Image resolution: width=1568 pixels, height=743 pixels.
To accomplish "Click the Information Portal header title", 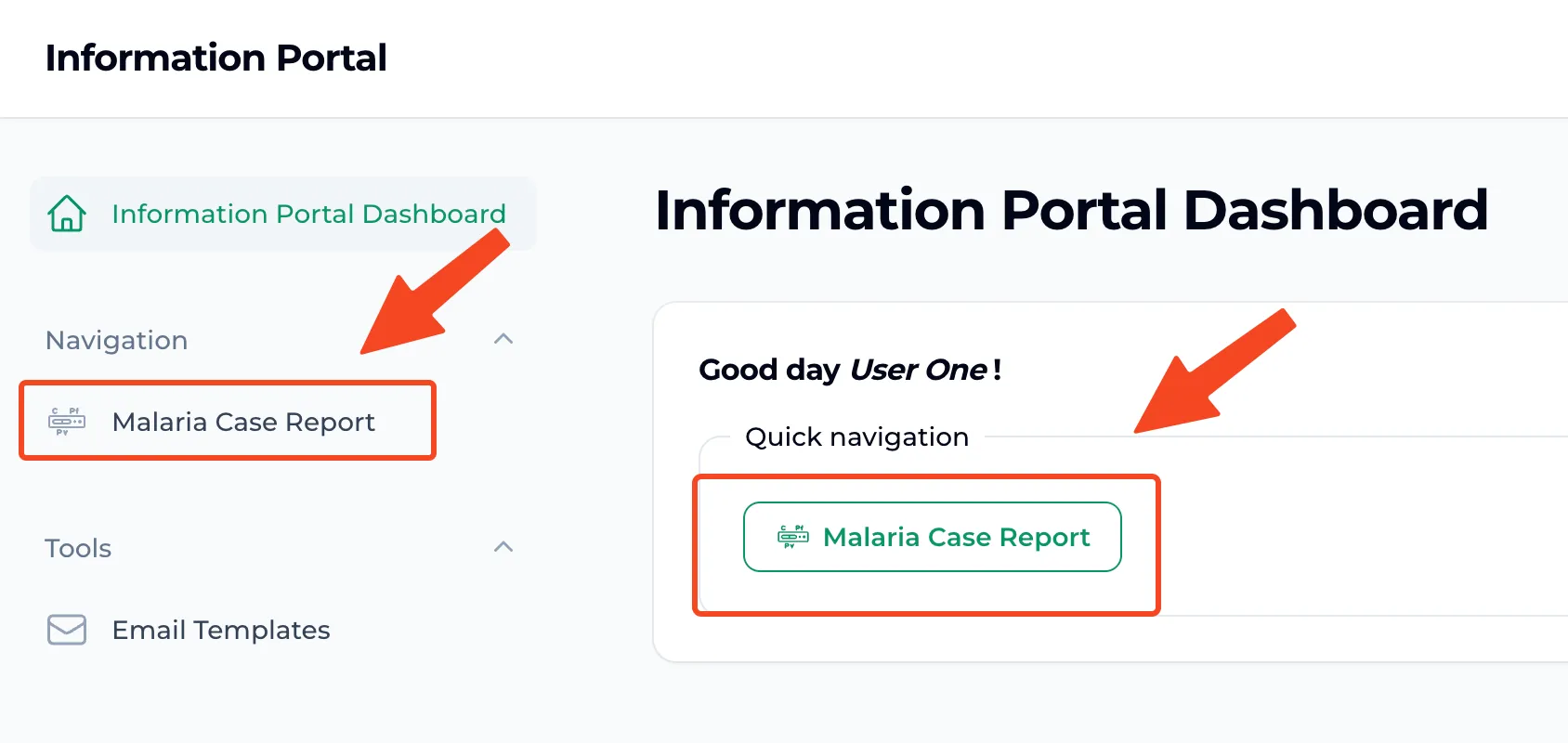I will click(216, 58).
